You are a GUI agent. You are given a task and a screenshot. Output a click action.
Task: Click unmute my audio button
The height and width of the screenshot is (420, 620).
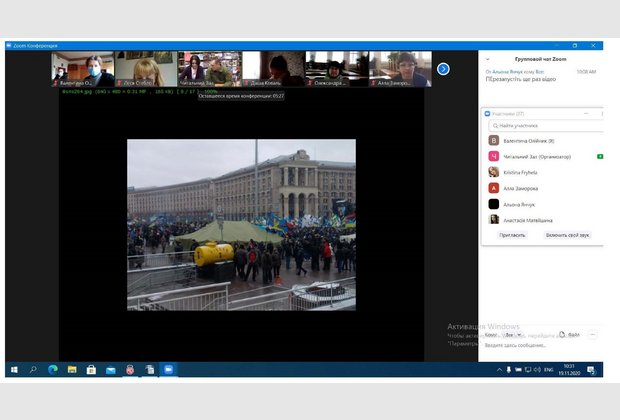click(x=567, y=234)
